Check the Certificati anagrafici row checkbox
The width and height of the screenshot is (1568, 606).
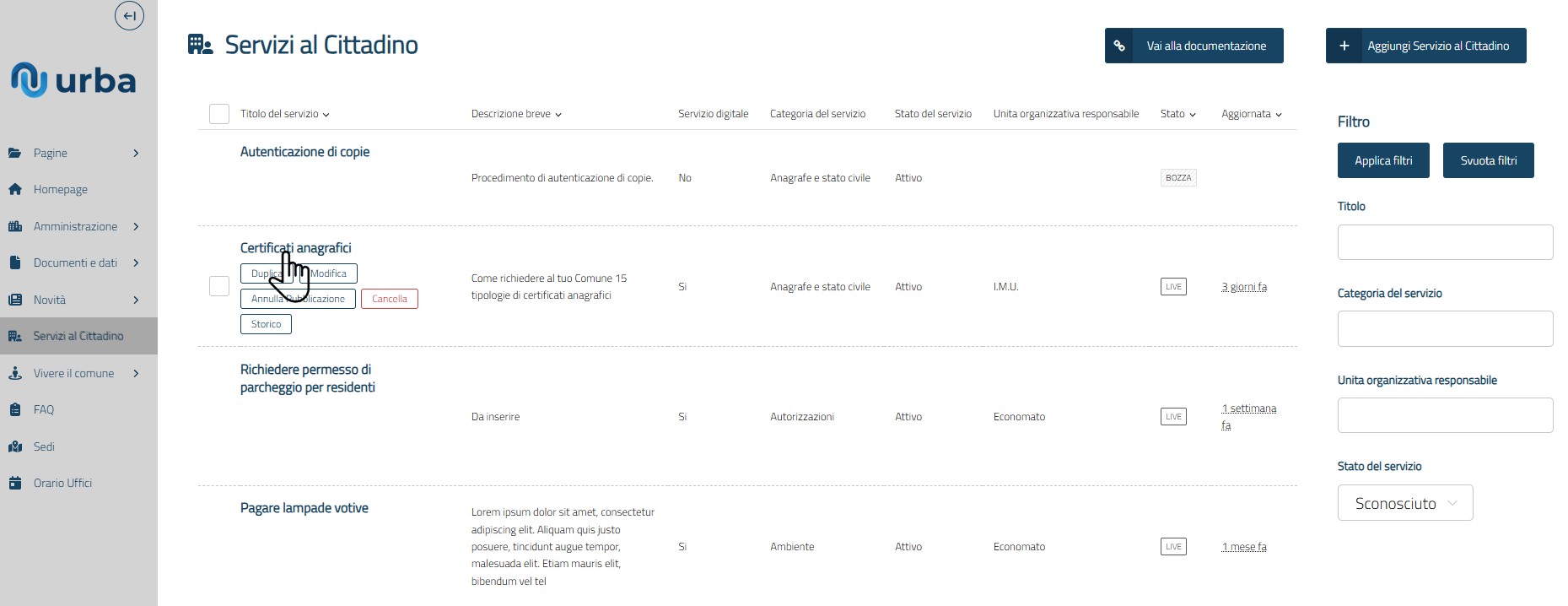point(219,286)
